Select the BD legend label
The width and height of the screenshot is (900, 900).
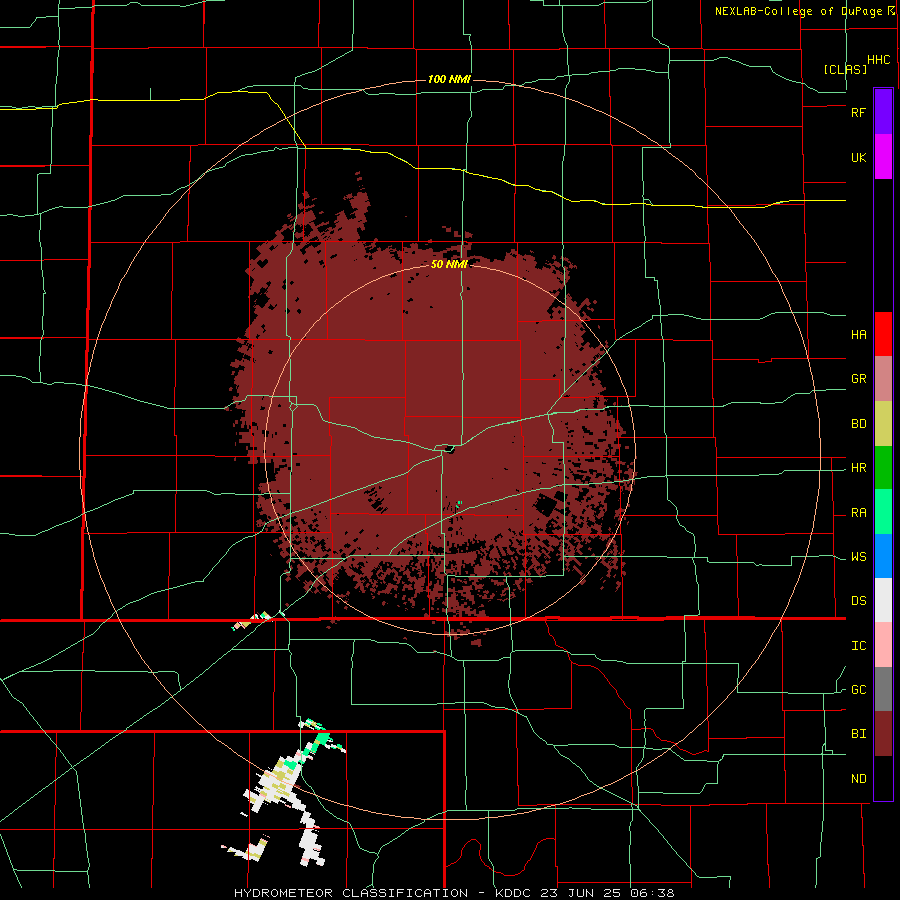(x=858, y=424)
